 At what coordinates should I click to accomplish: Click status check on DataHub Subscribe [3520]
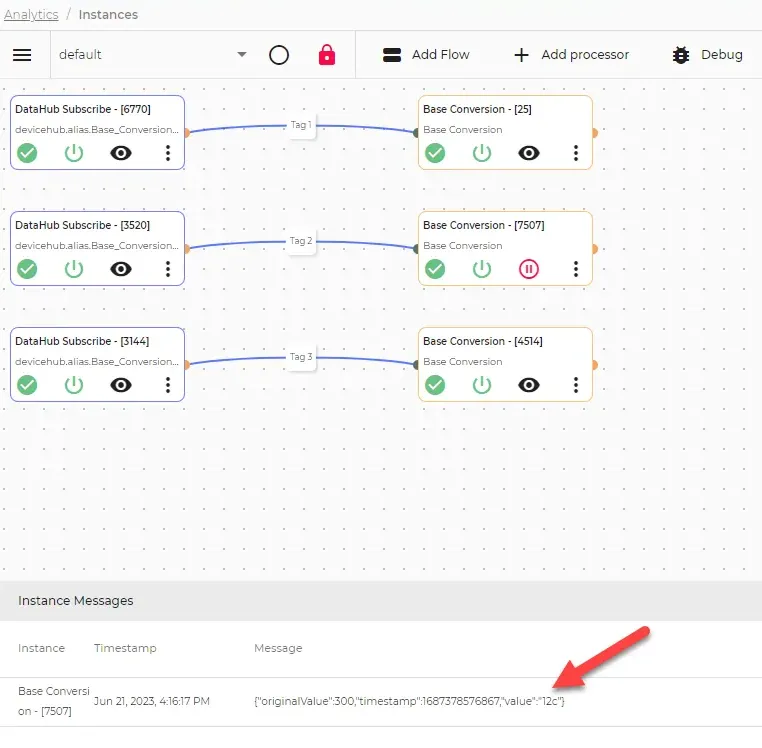27,269
